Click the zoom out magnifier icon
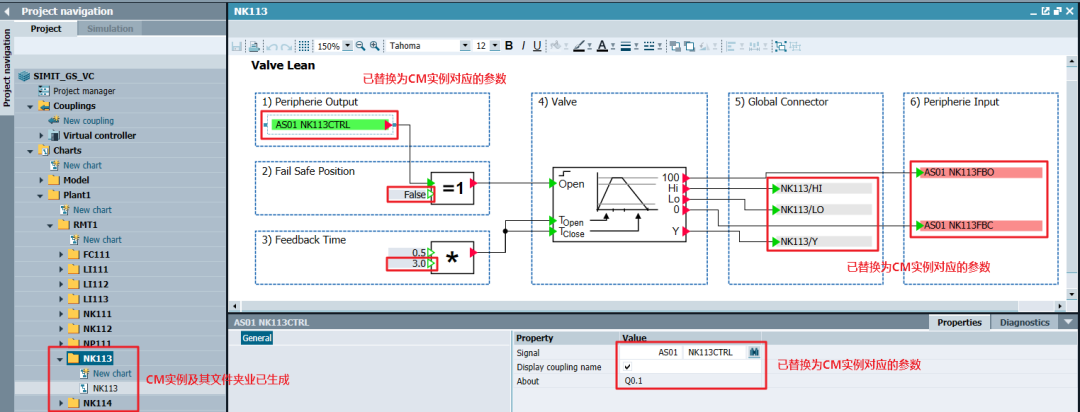 coord(361,46)
